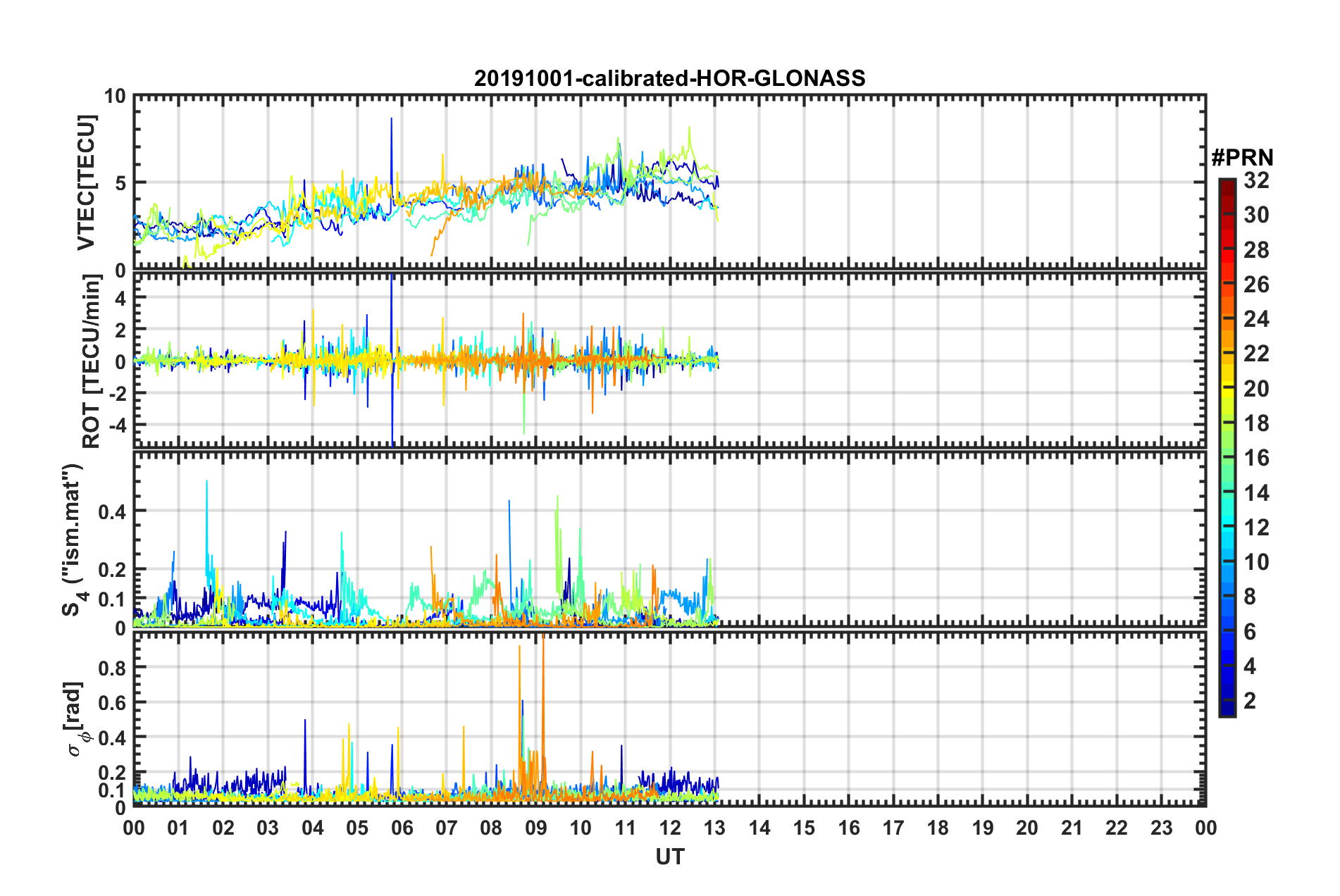Screen dimensions: 1340x896
Task: Select PRN colorbar tick label "16"
Action: click(1256, 458)
